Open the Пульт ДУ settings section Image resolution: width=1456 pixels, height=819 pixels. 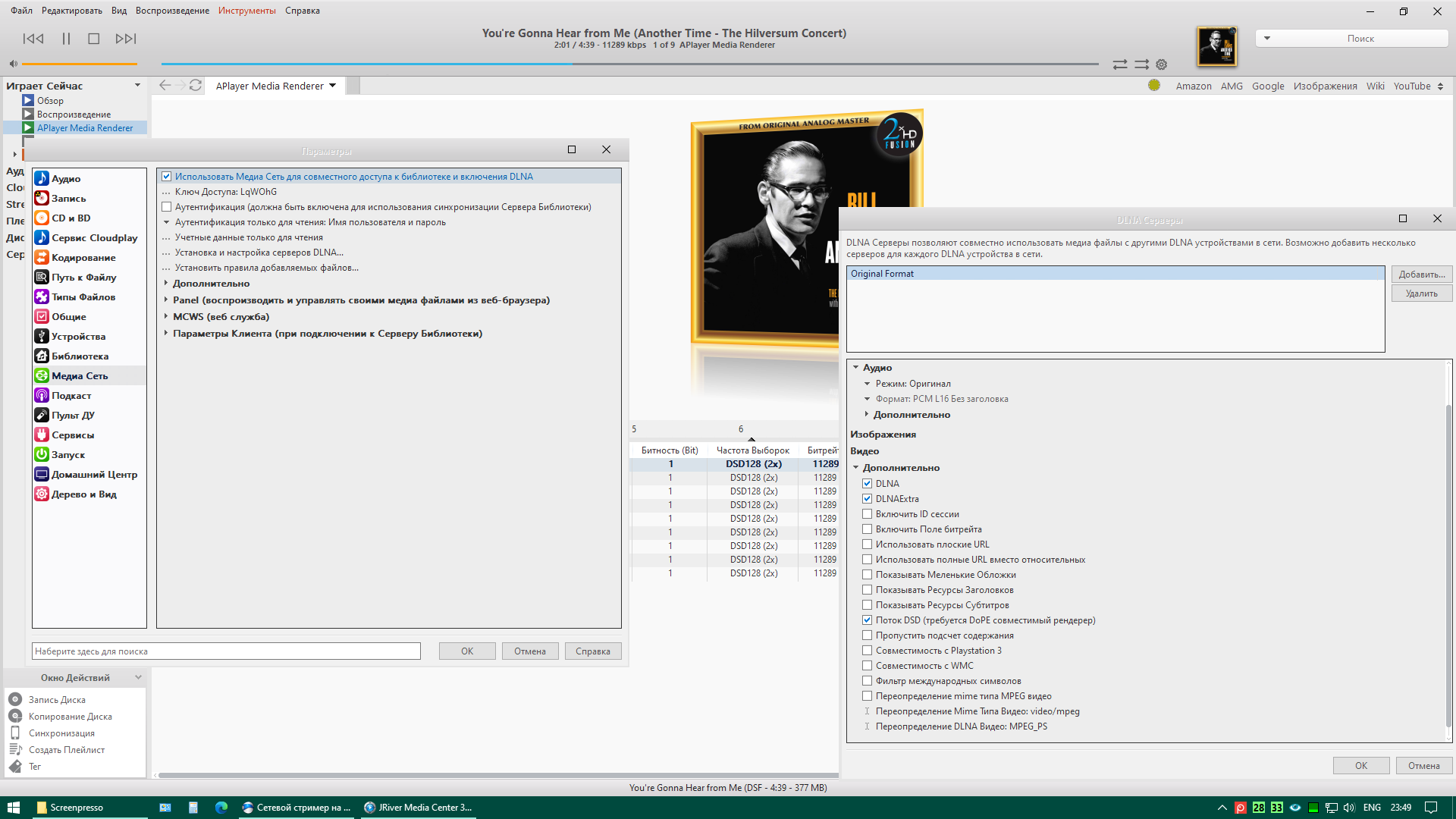[73, 416]
